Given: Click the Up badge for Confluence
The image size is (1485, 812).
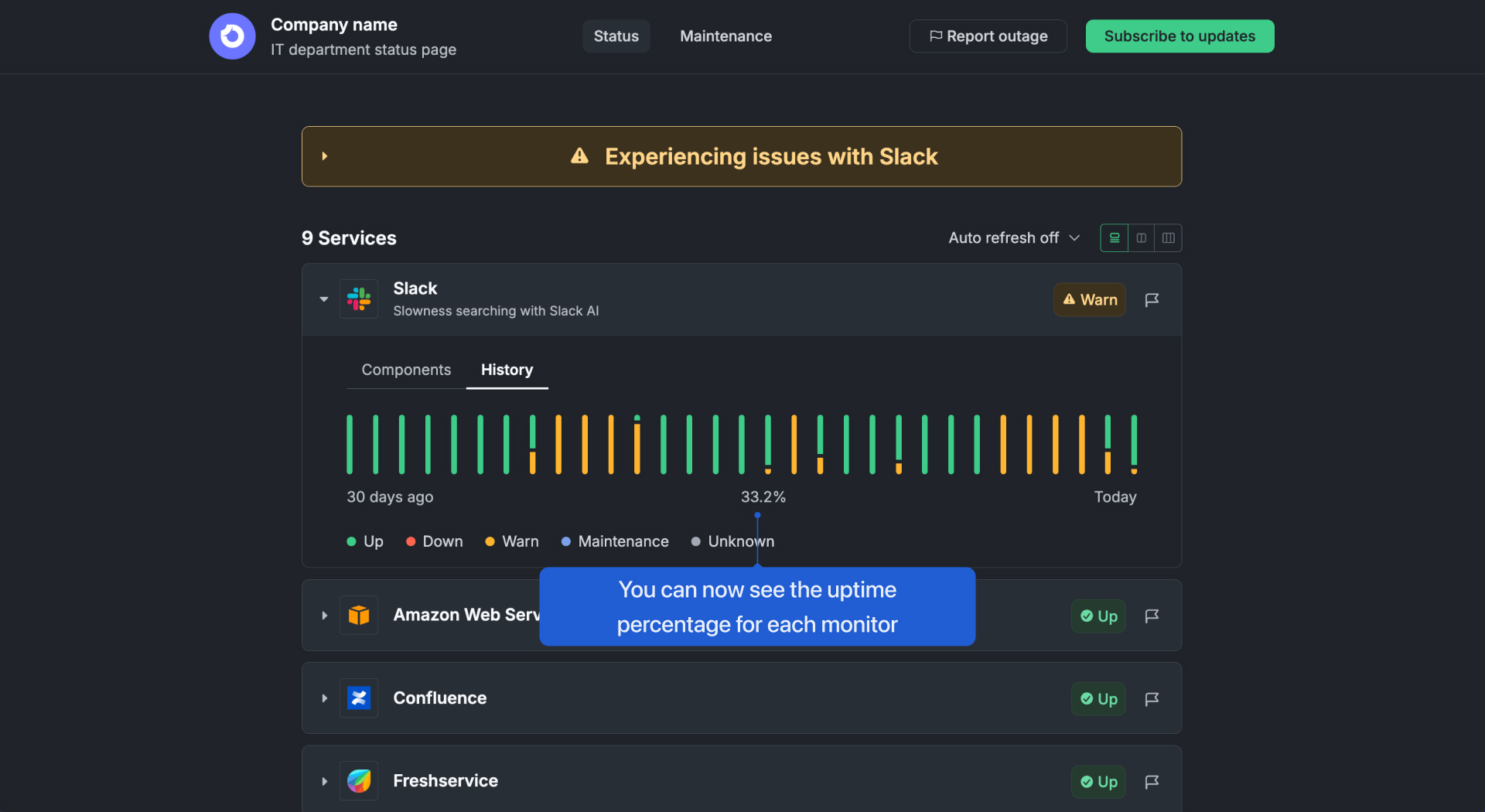Looking at the screenshot, I should click(1098, 699).
